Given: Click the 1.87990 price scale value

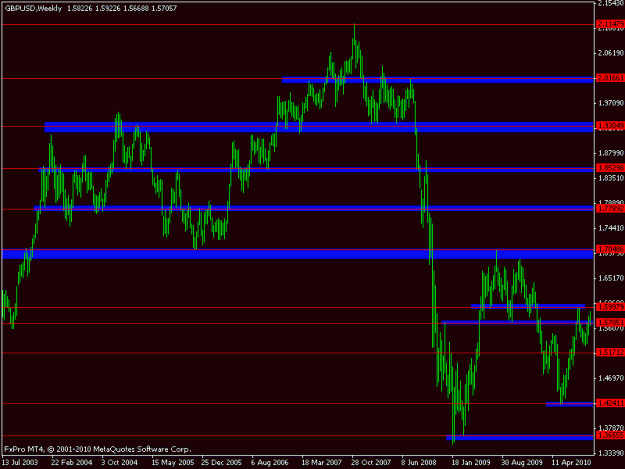Looking at the screenshot, I should 611,153.
